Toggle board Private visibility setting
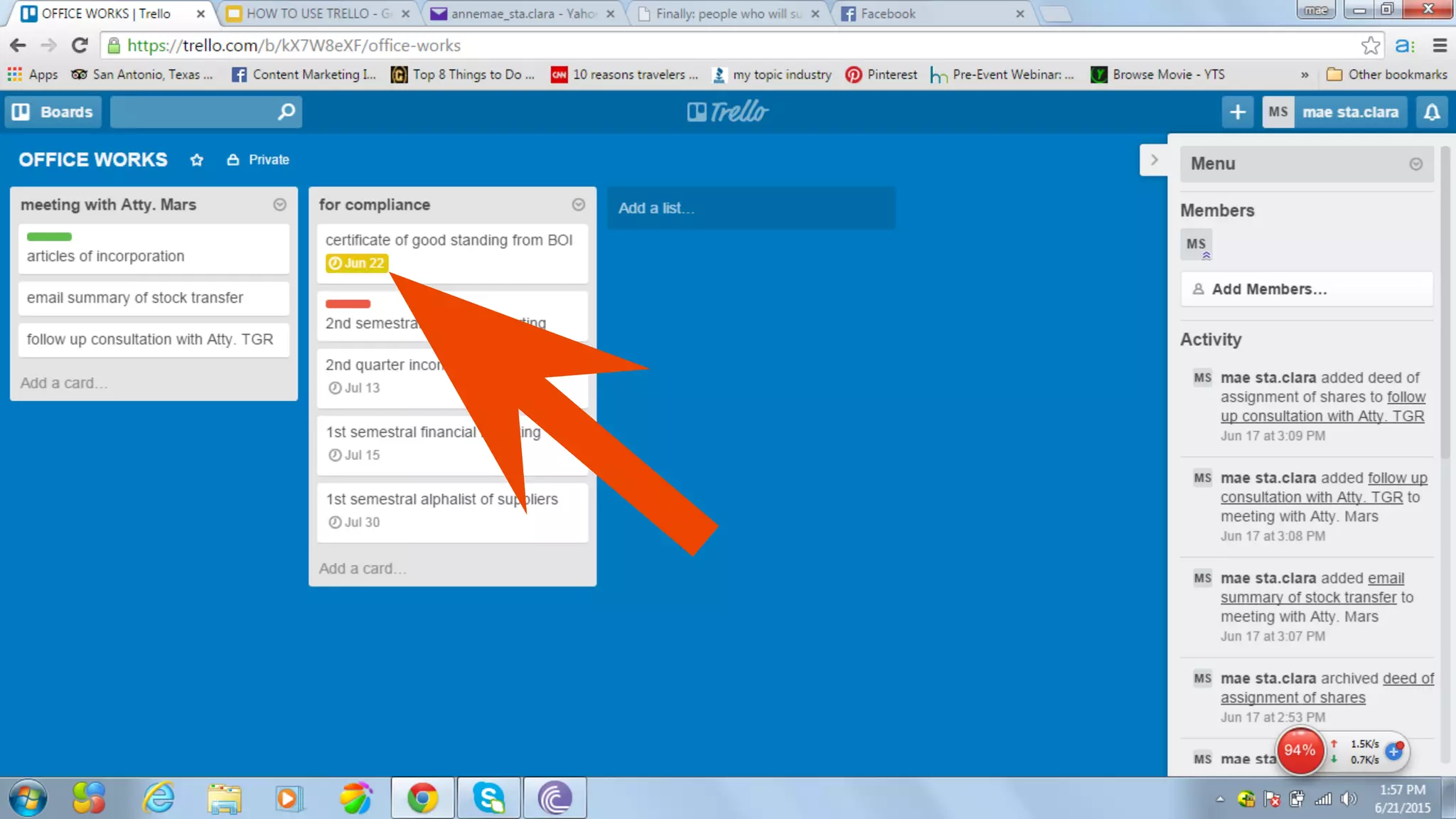The height and width of the screenshot is (819, 1456). click(x=258, y=160)
